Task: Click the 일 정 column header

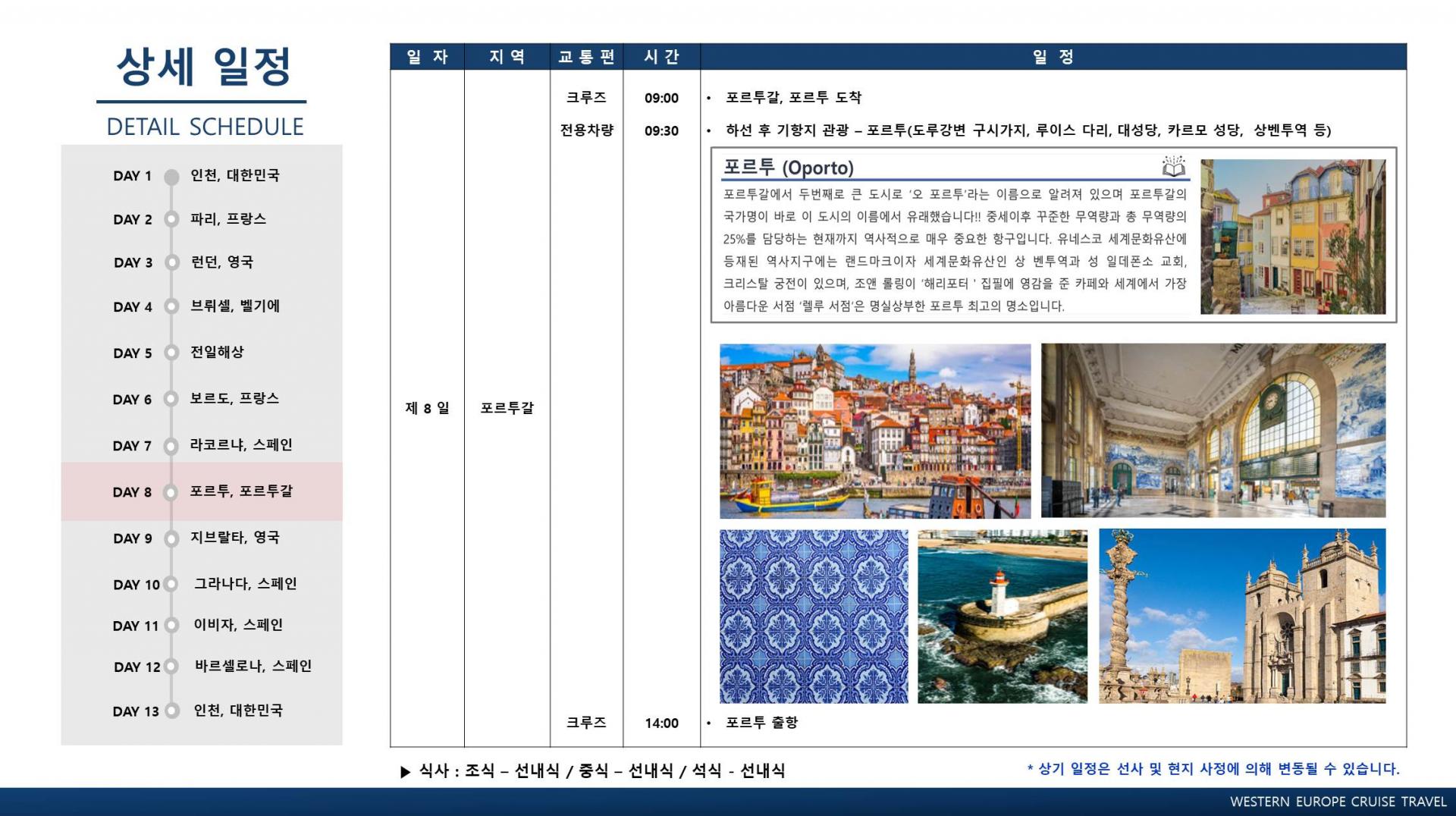Action: coord(1053,57)
